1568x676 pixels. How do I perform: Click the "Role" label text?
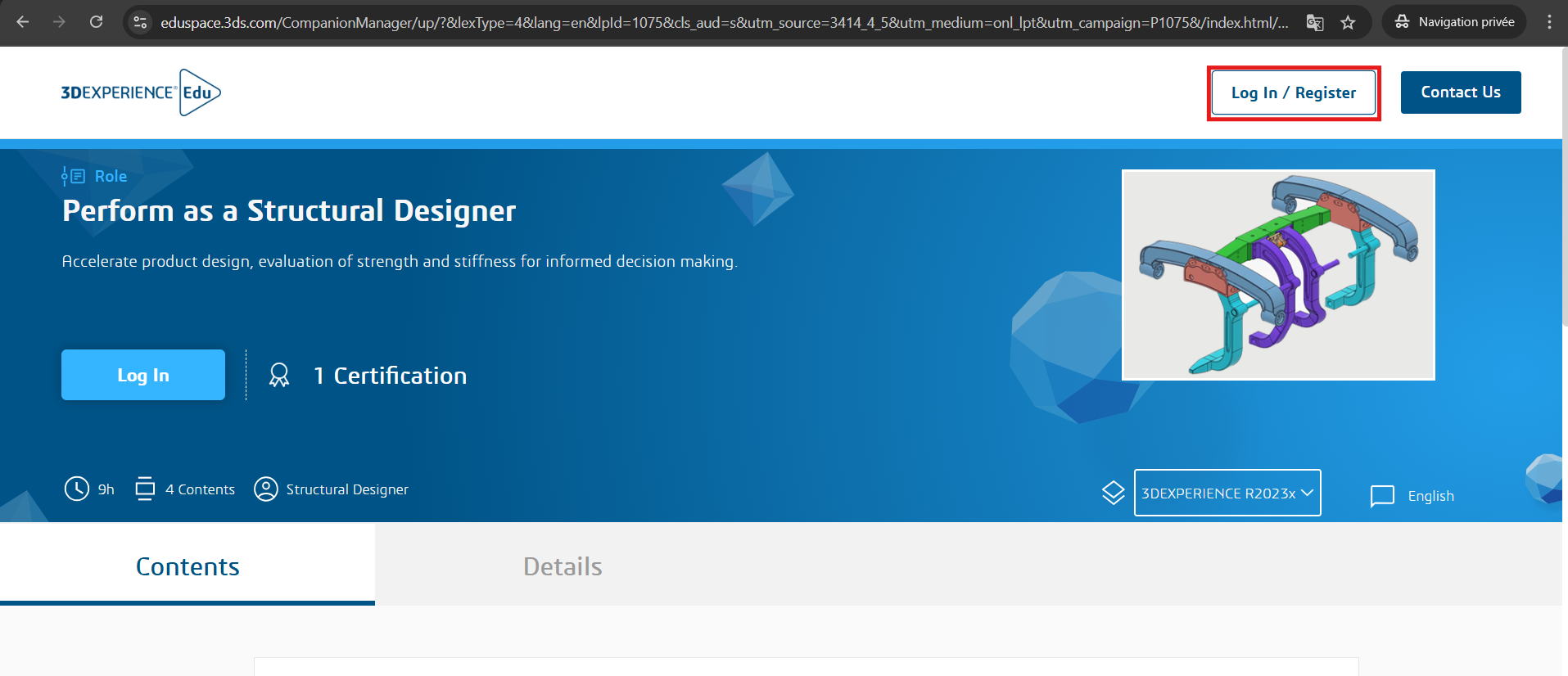[111, 176]
